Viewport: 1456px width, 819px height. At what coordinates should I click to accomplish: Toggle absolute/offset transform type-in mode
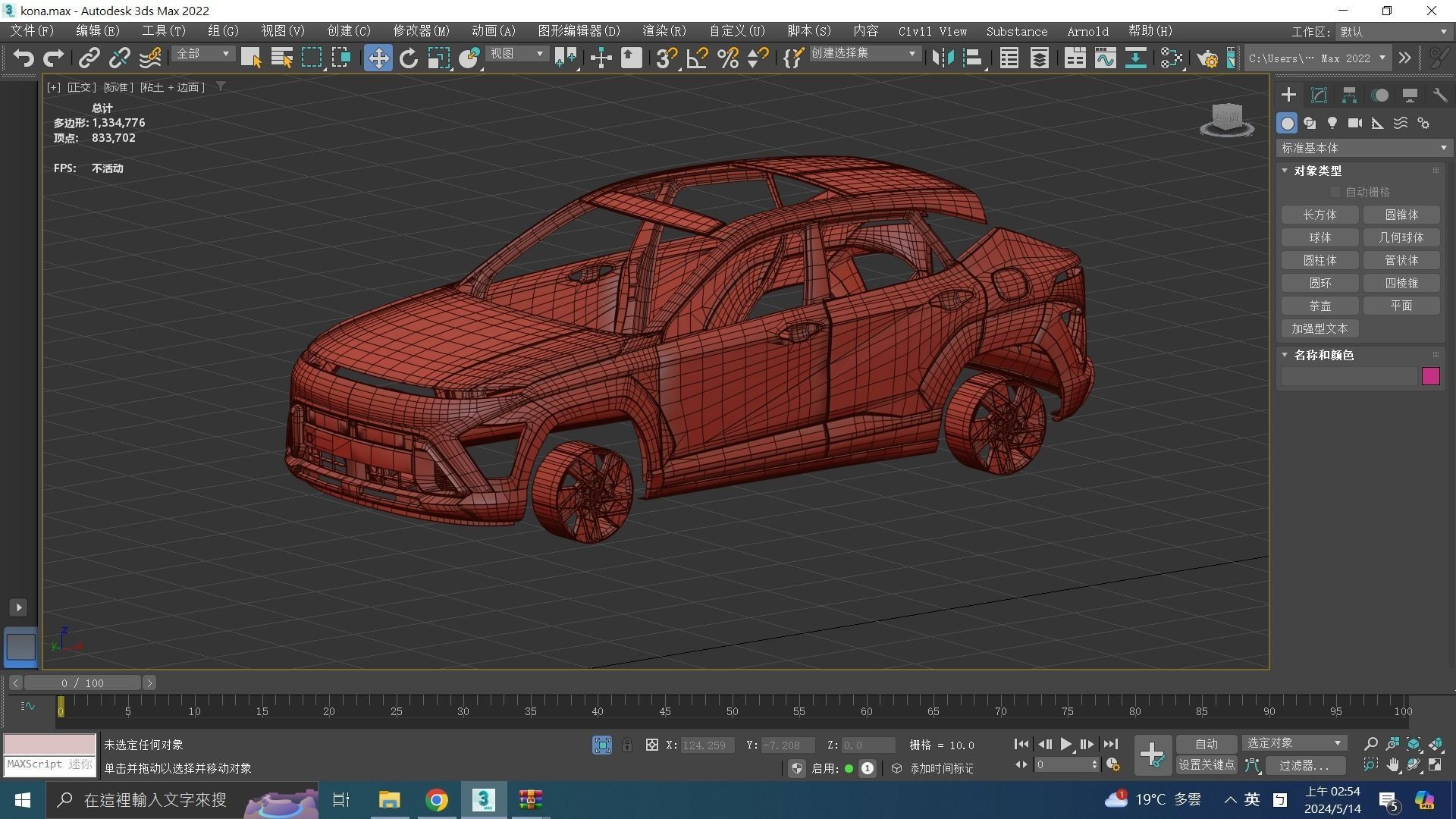pos(651,745)
